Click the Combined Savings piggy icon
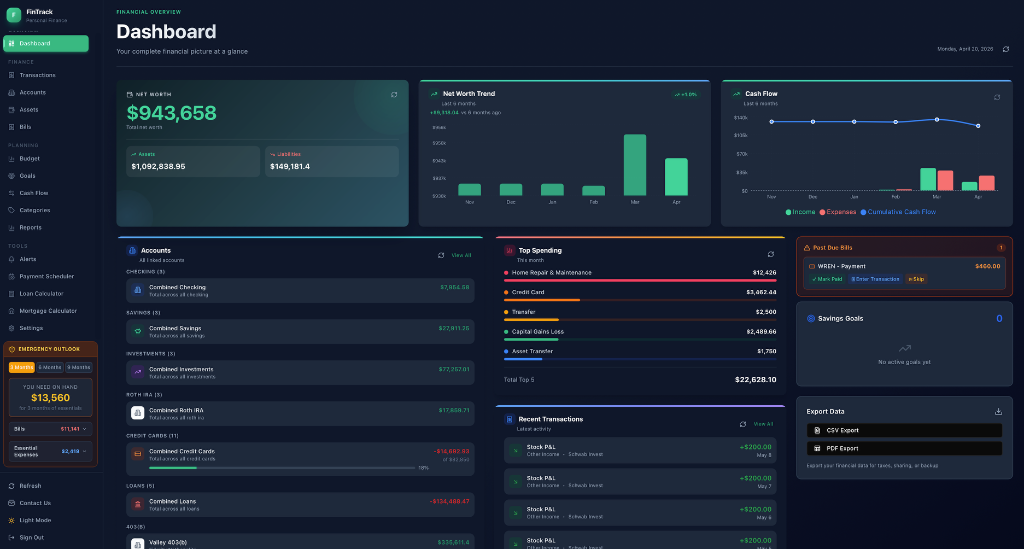Image resolution: width=1024 pixels, height=549 pixels. pyautogui.click(x=138, y=331)
